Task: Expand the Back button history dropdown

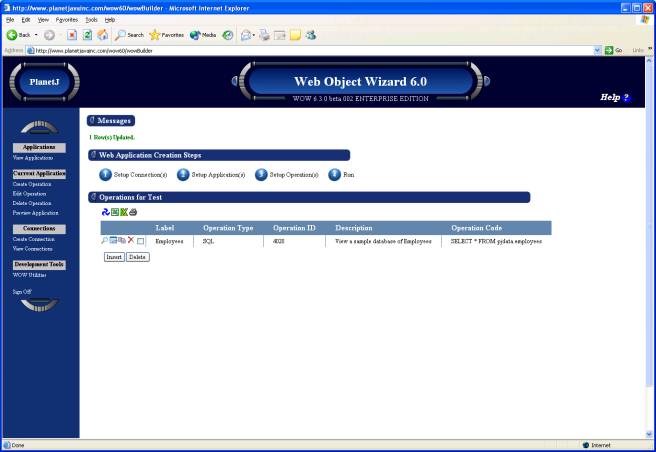Action: (37, 34)
